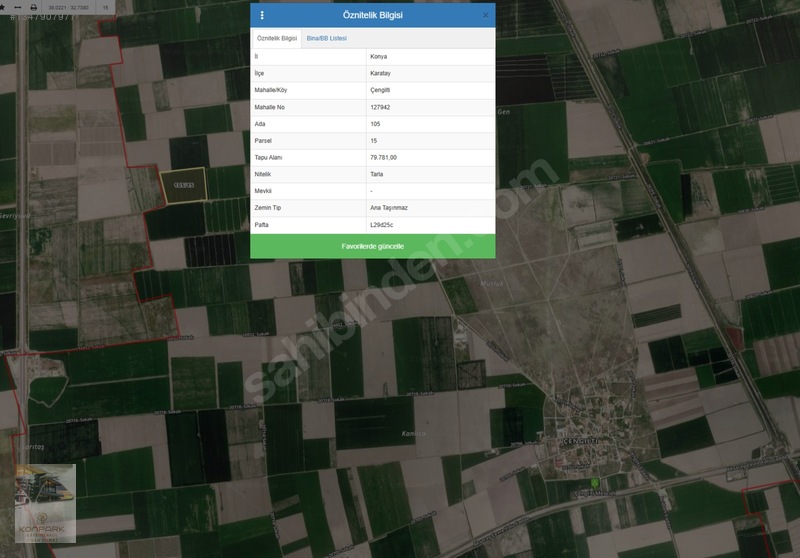
Task: Click the ÇENGİLTİ village label on map
Action: click(x=581, y=440)
